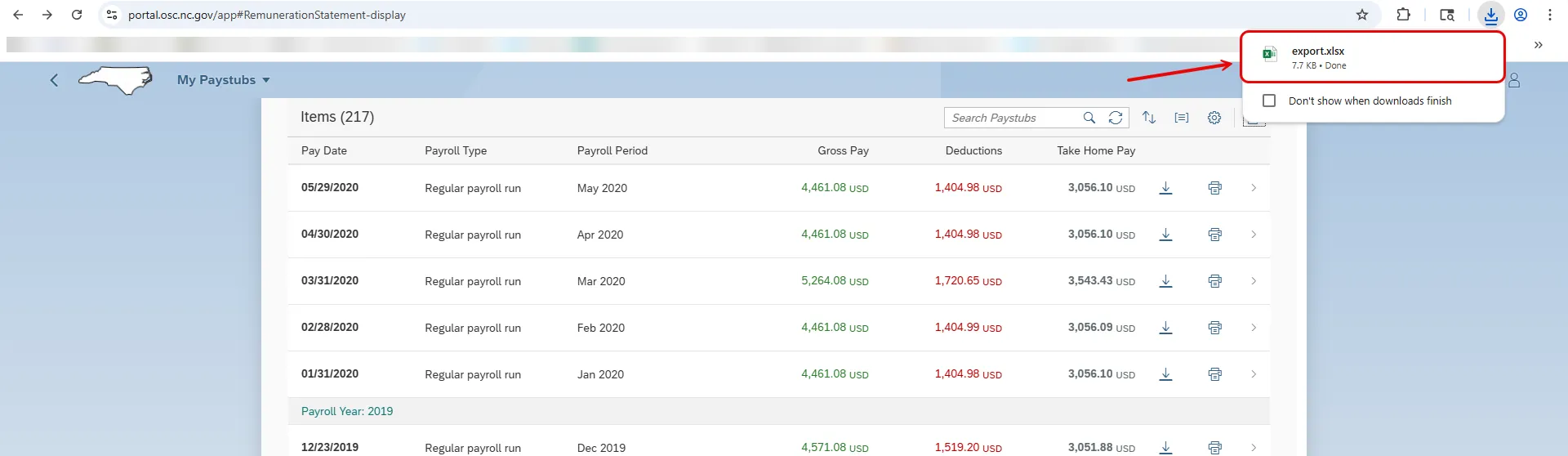The height and width of the screenshot is (456, 1568).
Task: Open details chevron for 02/28/2020 row
Action: 1254,328
